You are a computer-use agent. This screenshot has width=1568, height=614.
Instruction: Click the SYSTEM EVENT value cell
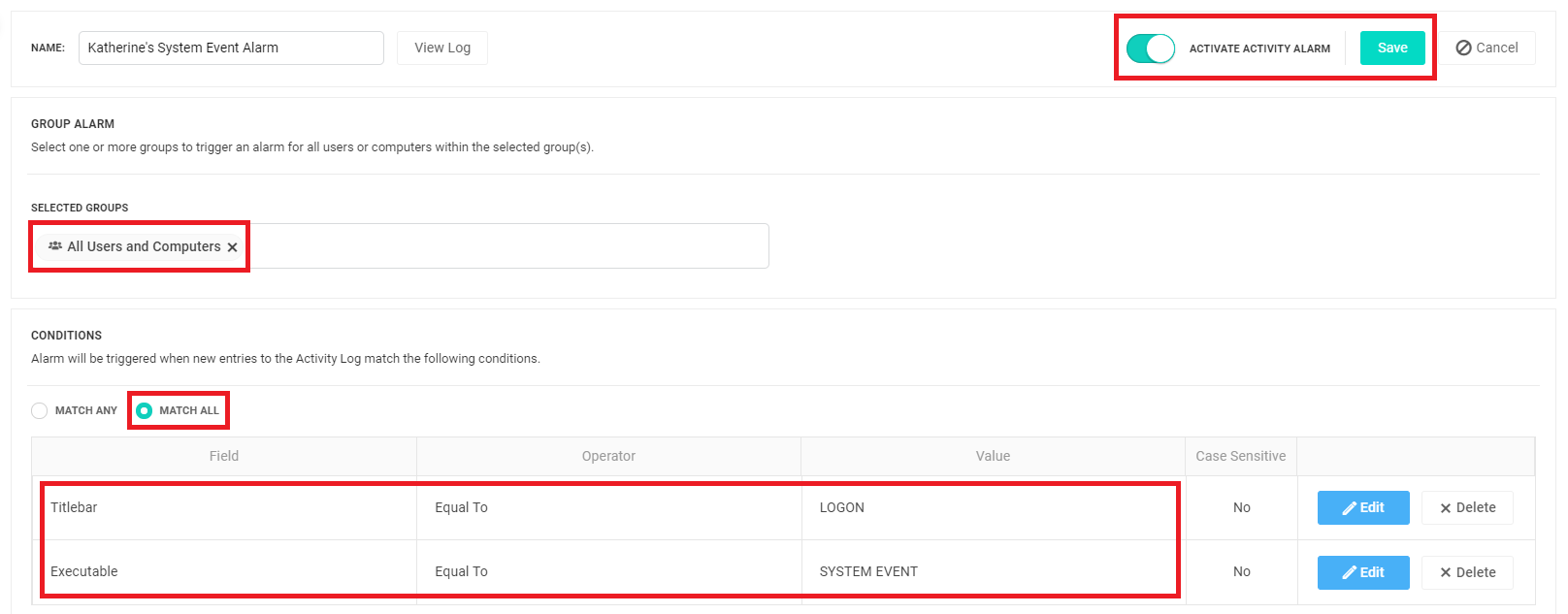868,572
